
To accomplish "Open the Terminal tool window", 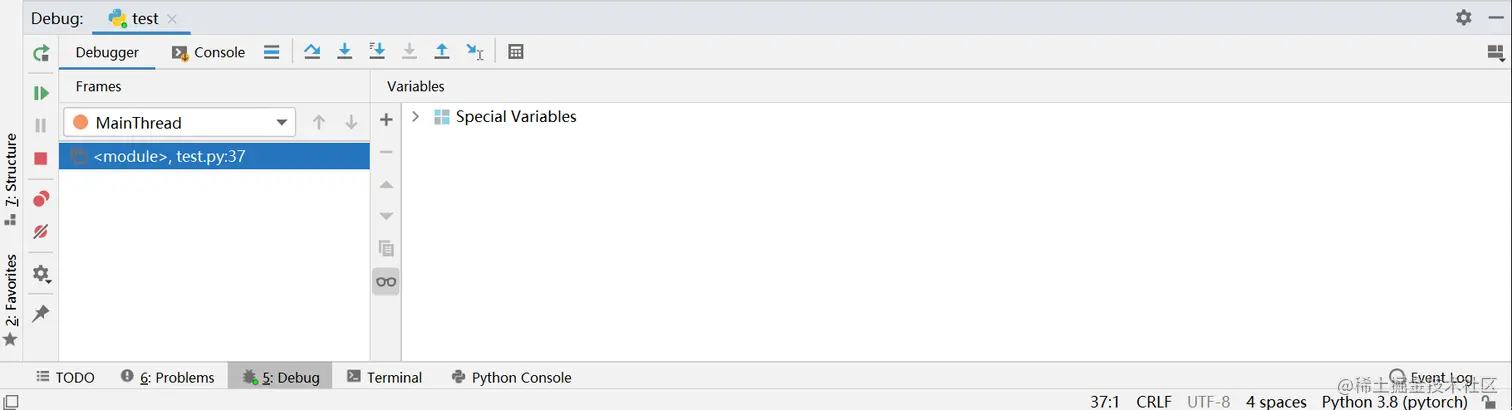I will (x=384, y=377).
